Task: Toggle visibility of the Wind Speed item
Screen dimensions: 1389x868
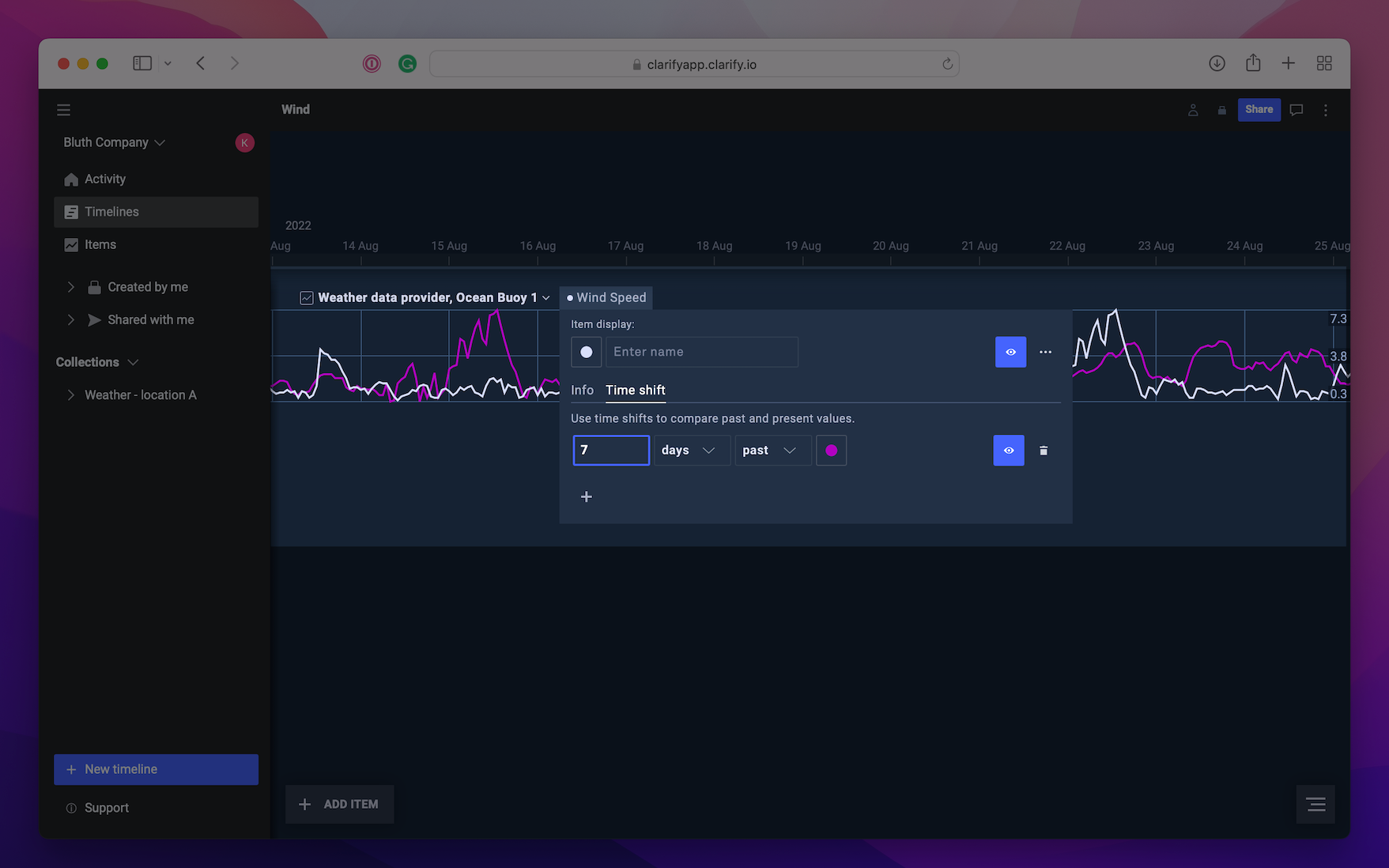Action: (x=1010, y=352)
